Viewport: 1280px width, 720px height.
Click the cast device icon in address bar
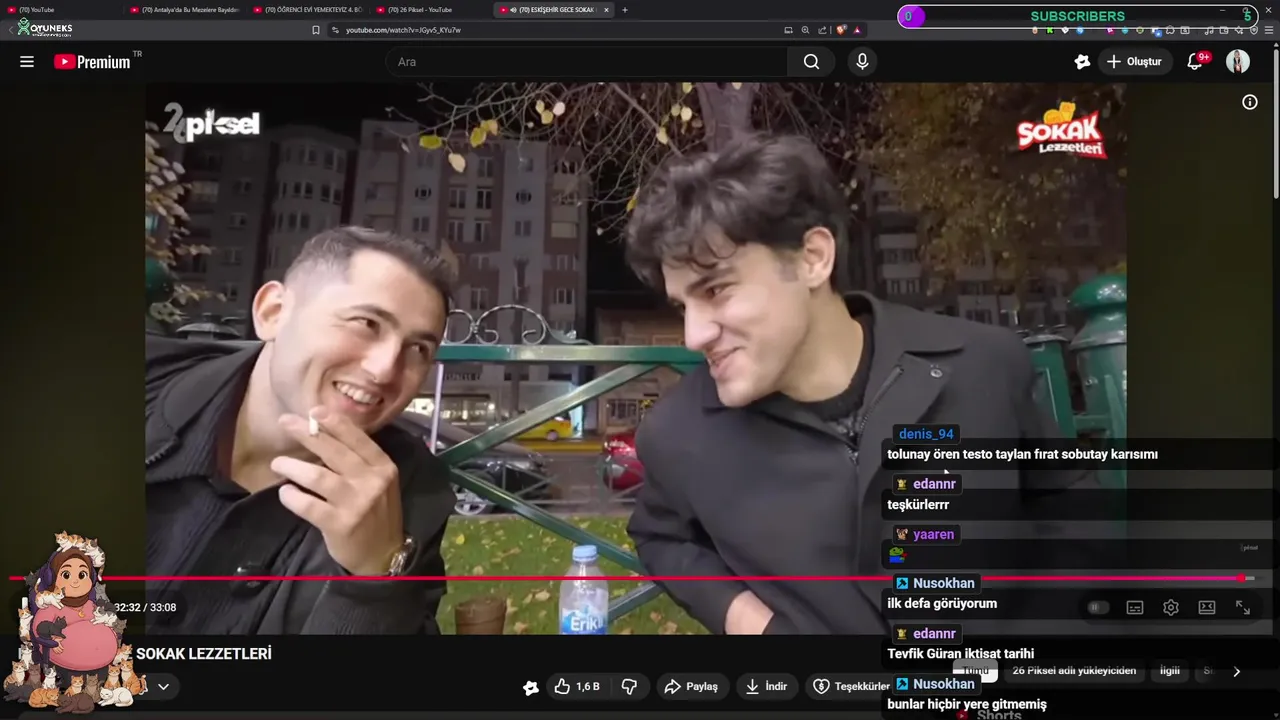(788, 30)
